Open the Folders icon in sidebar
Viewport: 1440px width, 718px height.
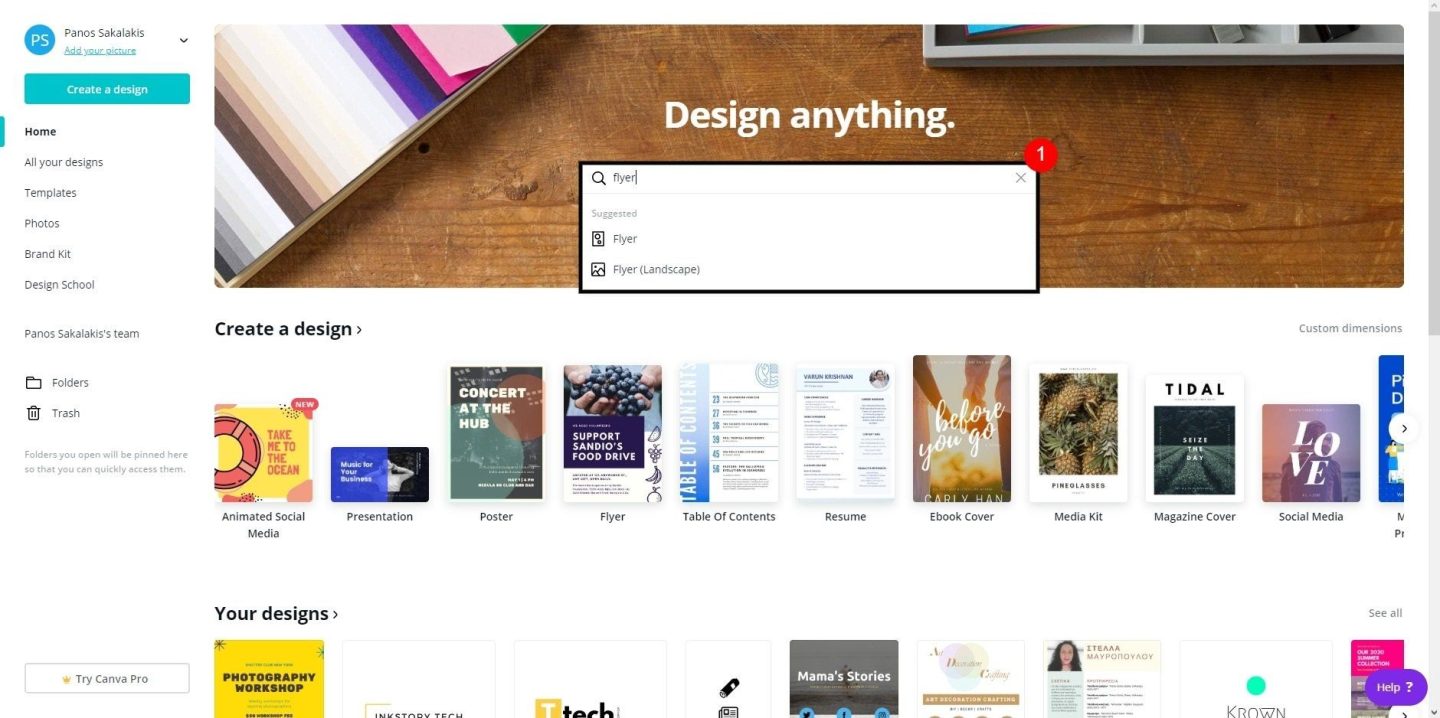click(34, 383)
